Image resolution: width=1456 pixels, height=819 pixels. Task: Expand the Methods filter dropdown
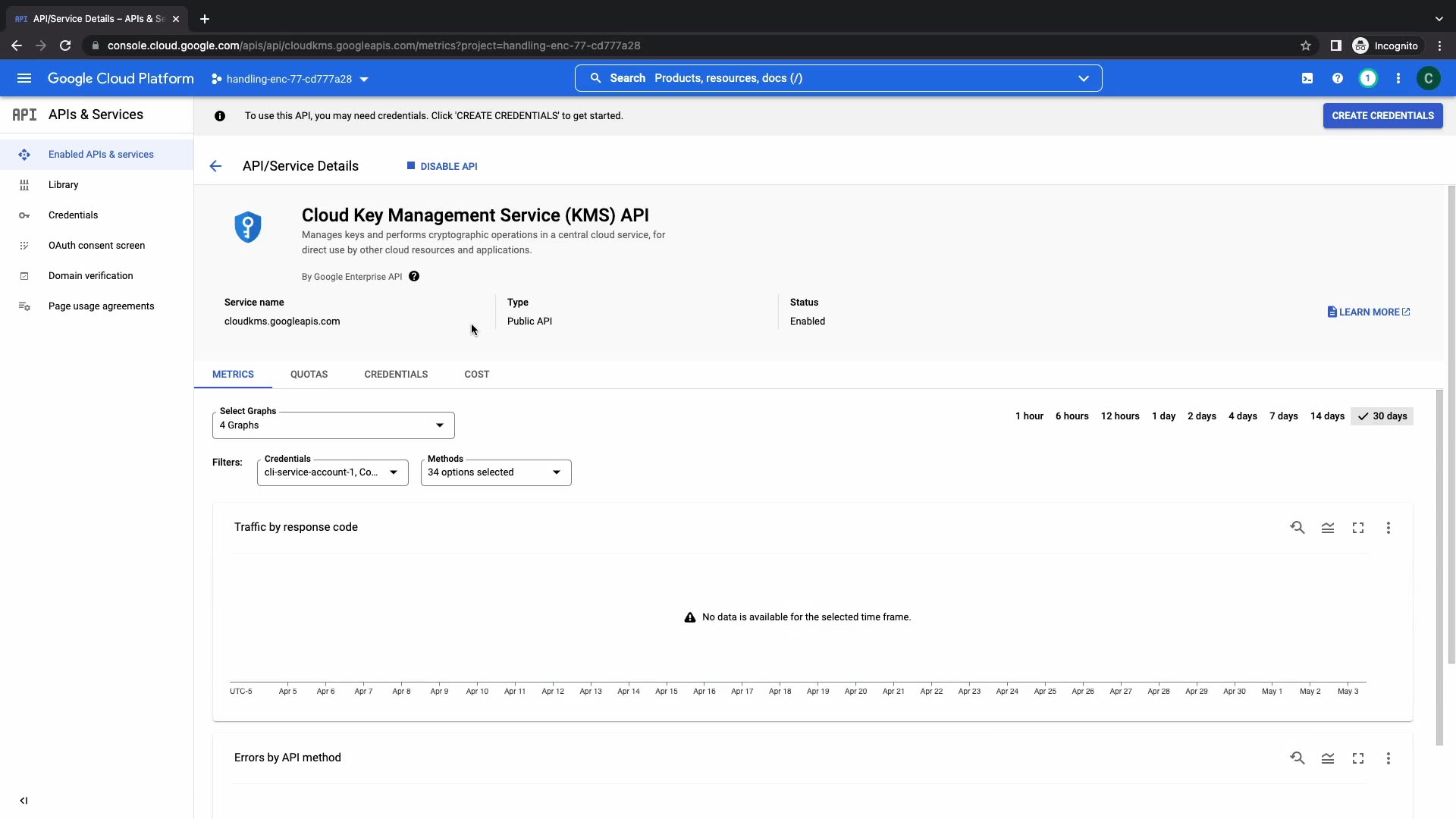[495, 472]
